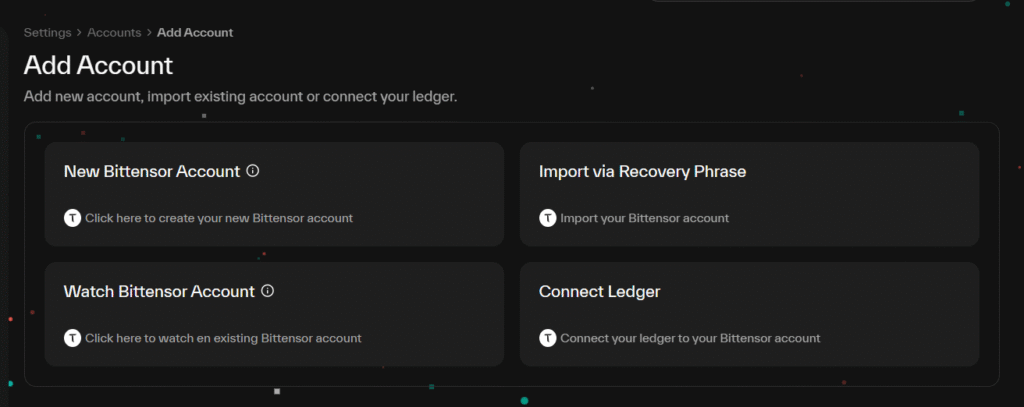
Task: Click the TAO logo in New Bittensor Account card
Action: (x=72, y=218)
